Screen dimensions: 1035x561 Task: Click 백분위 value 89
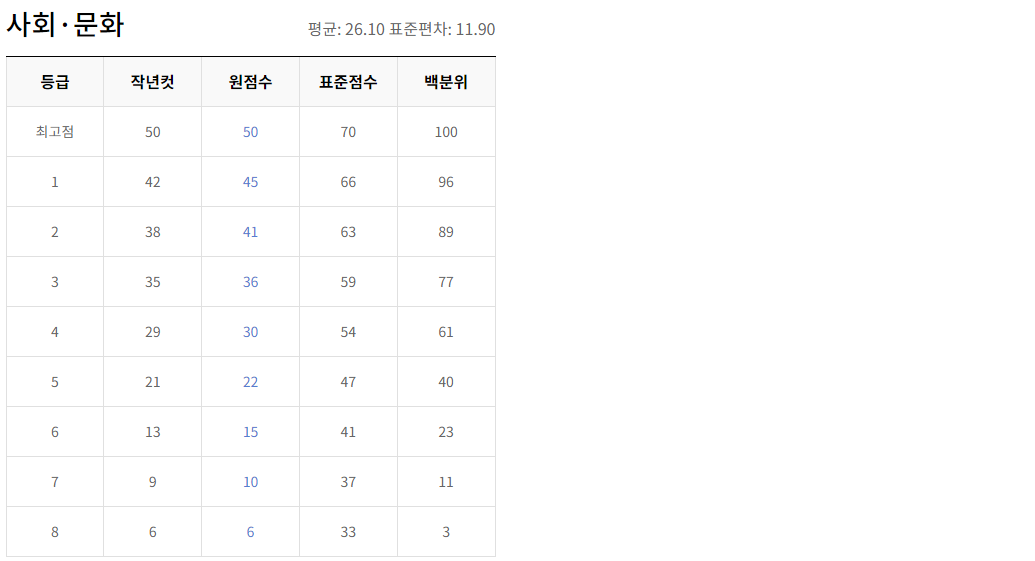click(446, 232)
